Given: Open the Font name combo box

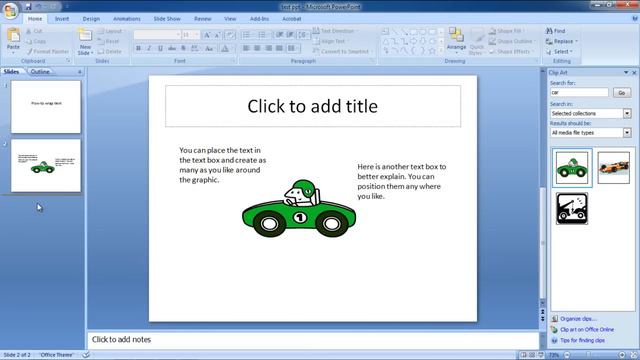Looking at the screenshot, I should (157, 35).
